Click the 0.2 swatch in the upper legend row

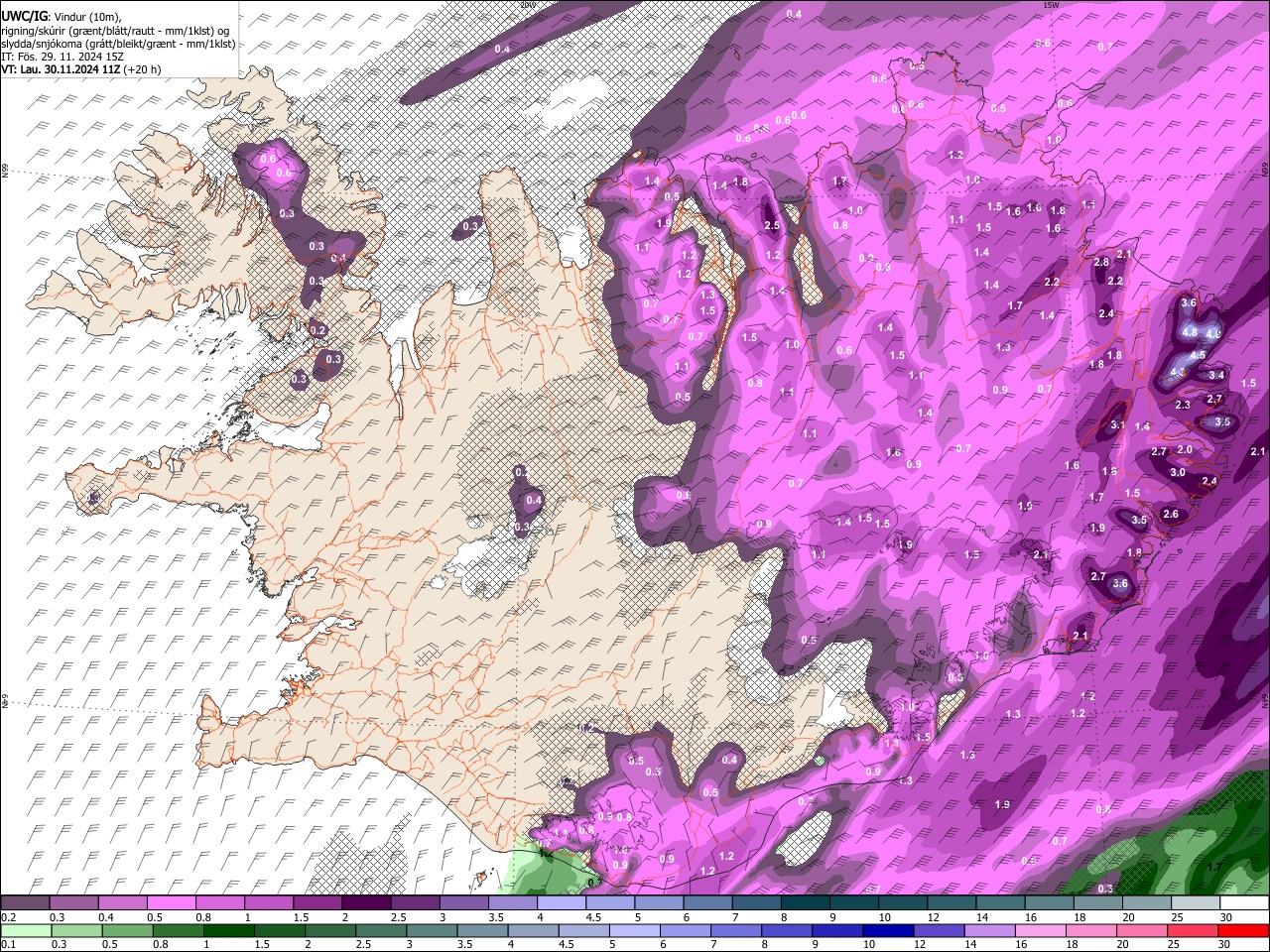(25, 903)
